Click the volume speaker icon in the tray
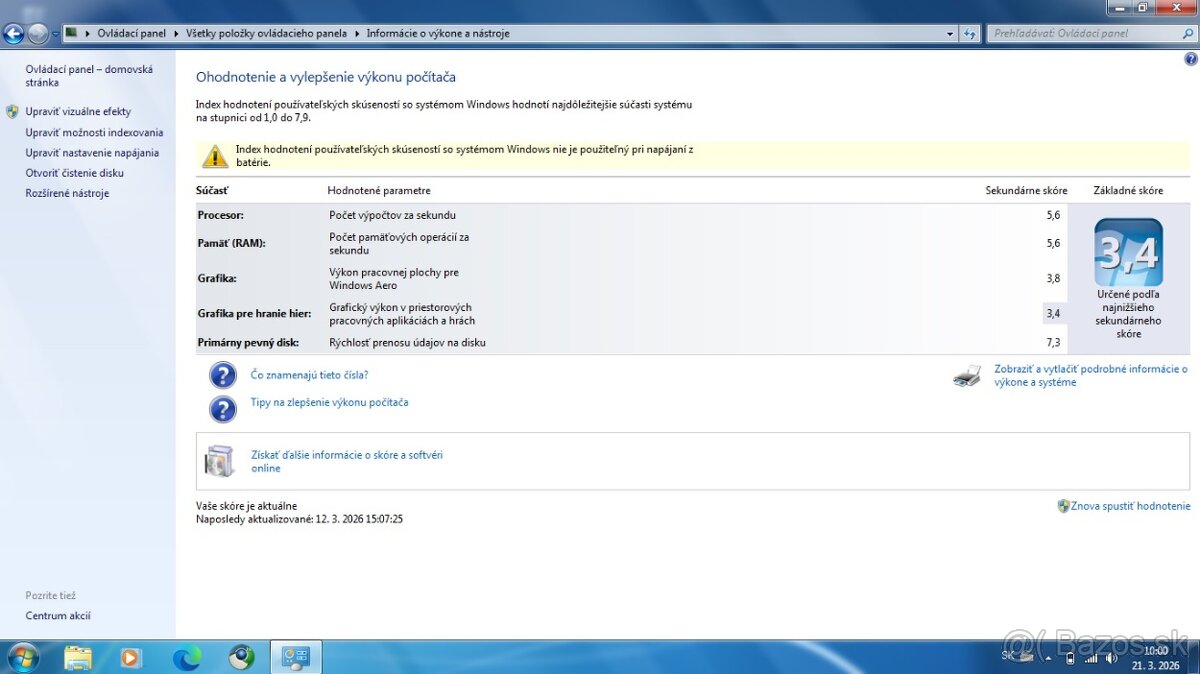Screen dimensions: 1200x674 click(1110, 658)
